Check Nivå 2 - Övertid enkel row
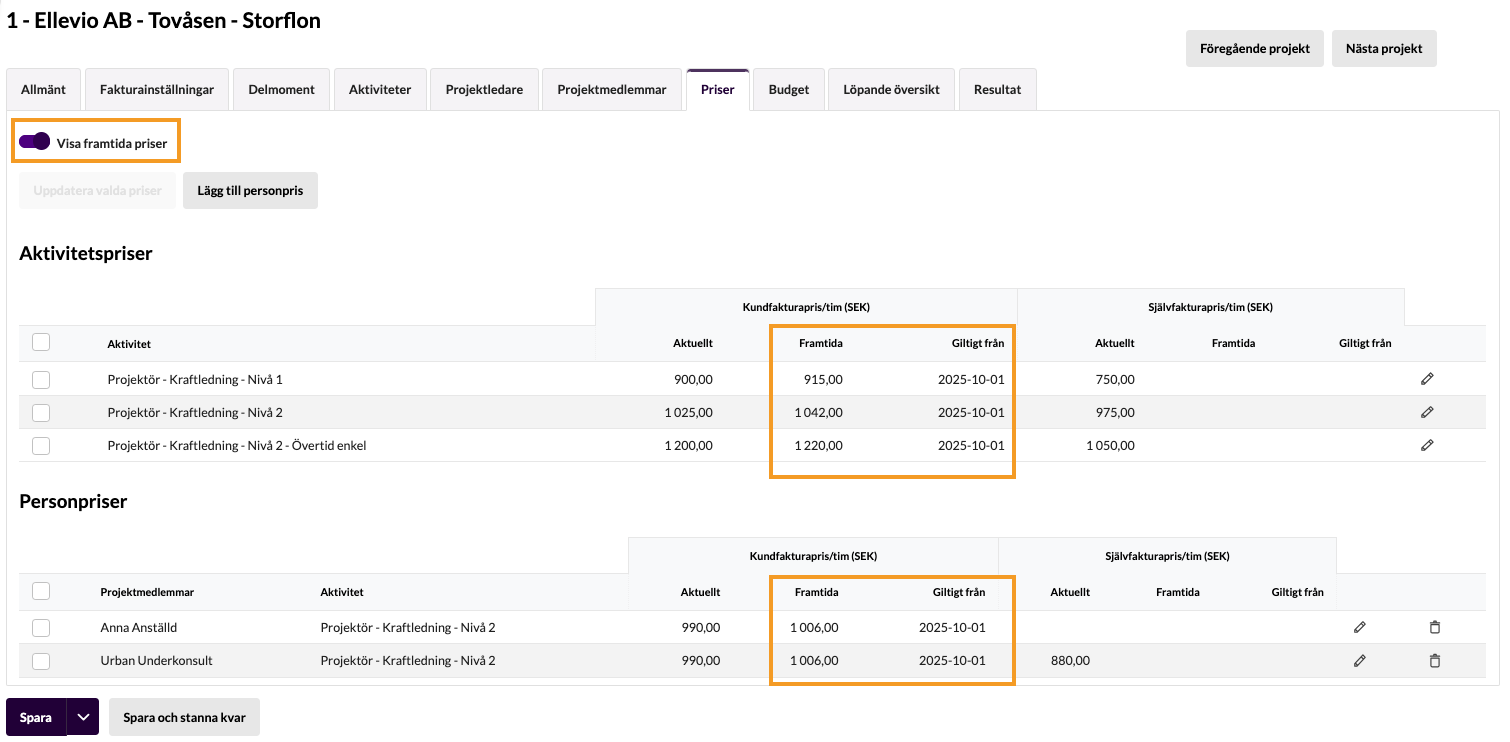The image size is (1510, 742). [x=41, y=445]
